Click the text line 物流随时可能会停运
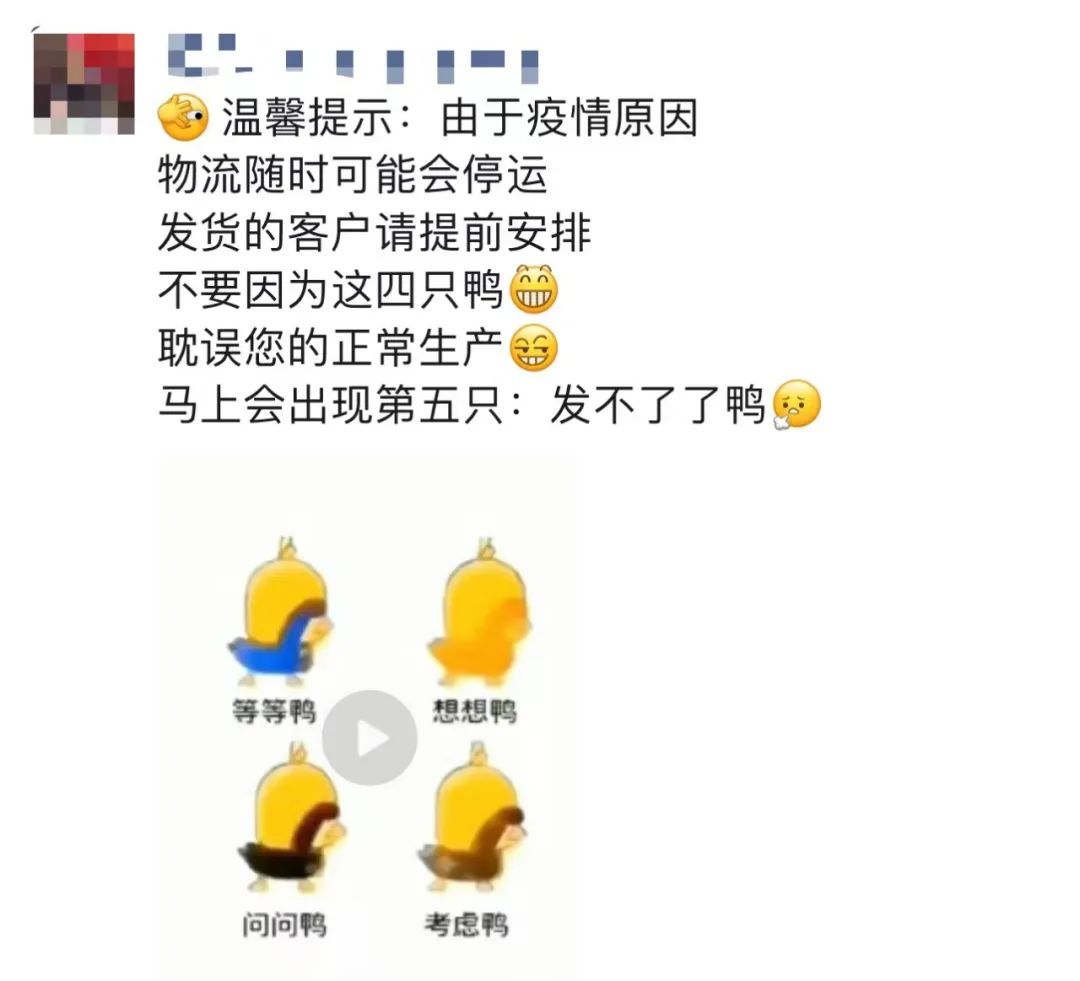 point(353,175)
